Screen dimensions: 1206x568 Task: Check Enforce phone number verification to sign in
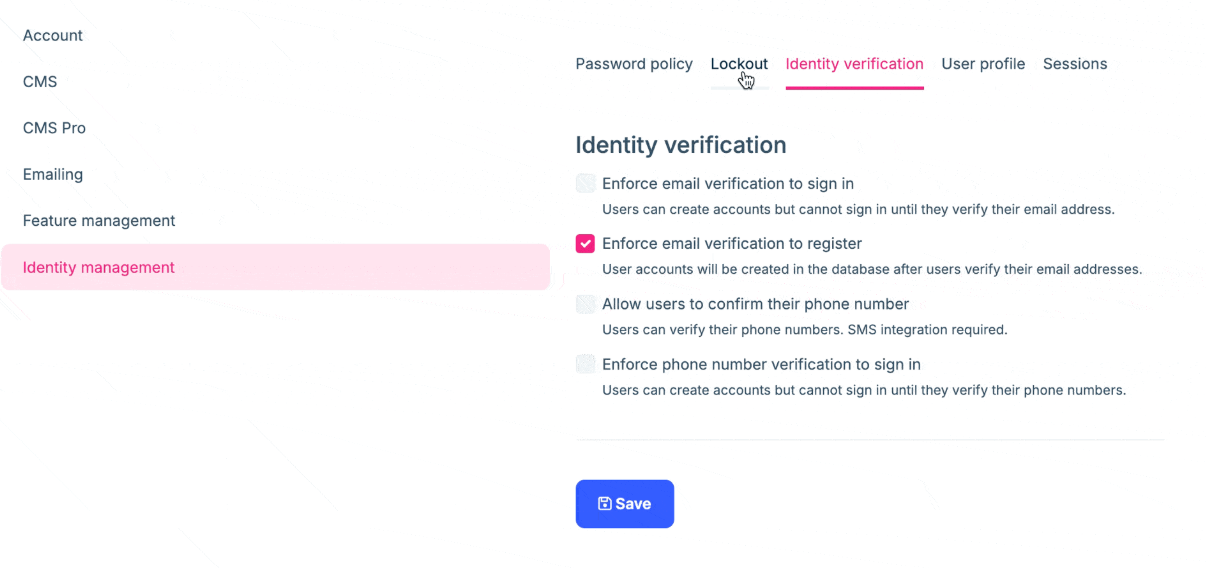coord(585,364)
